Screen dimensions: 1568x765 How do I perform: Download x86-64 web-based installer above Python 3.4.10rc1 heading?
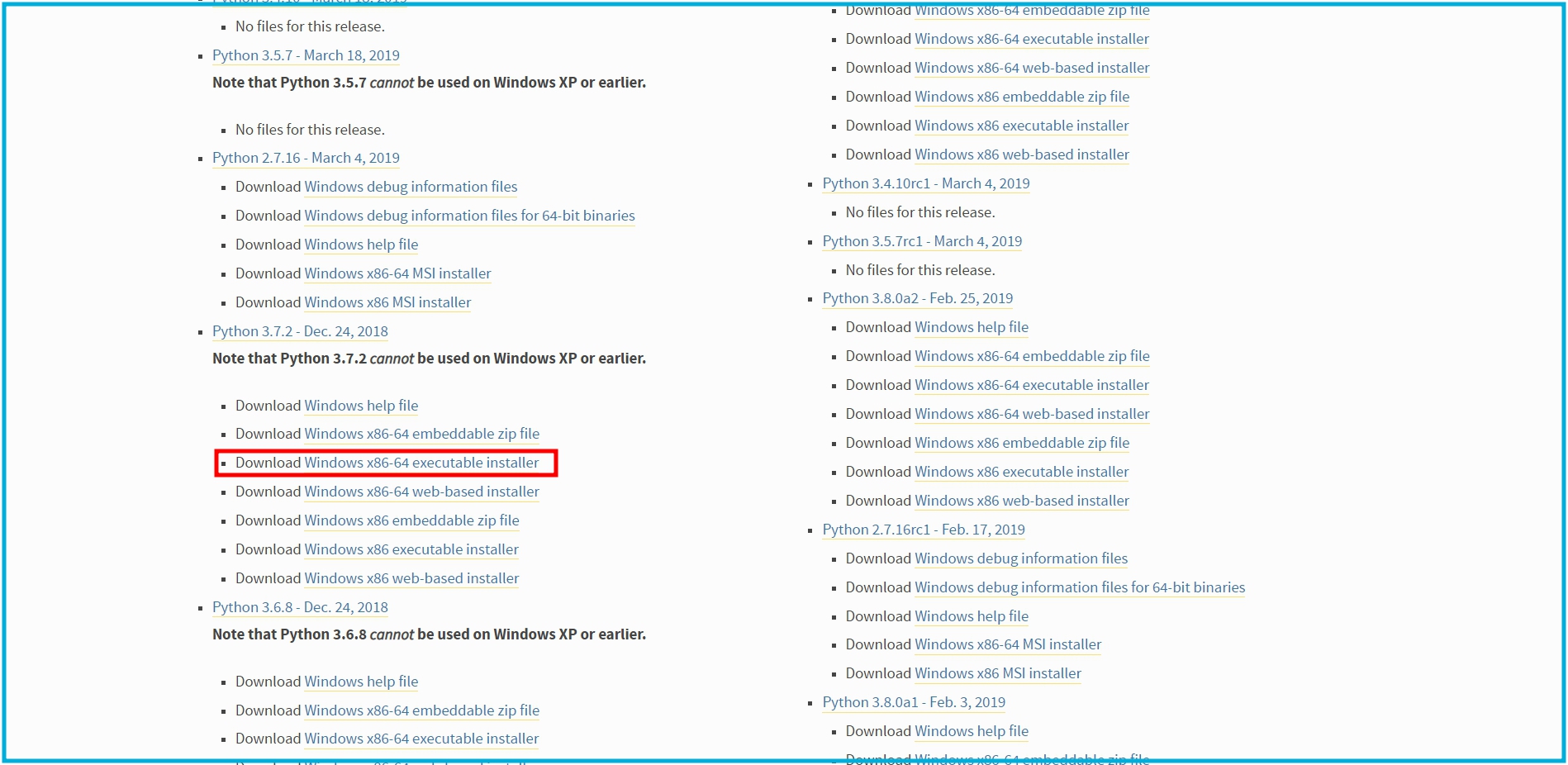pyautogui.click(x=1032, y=68)
